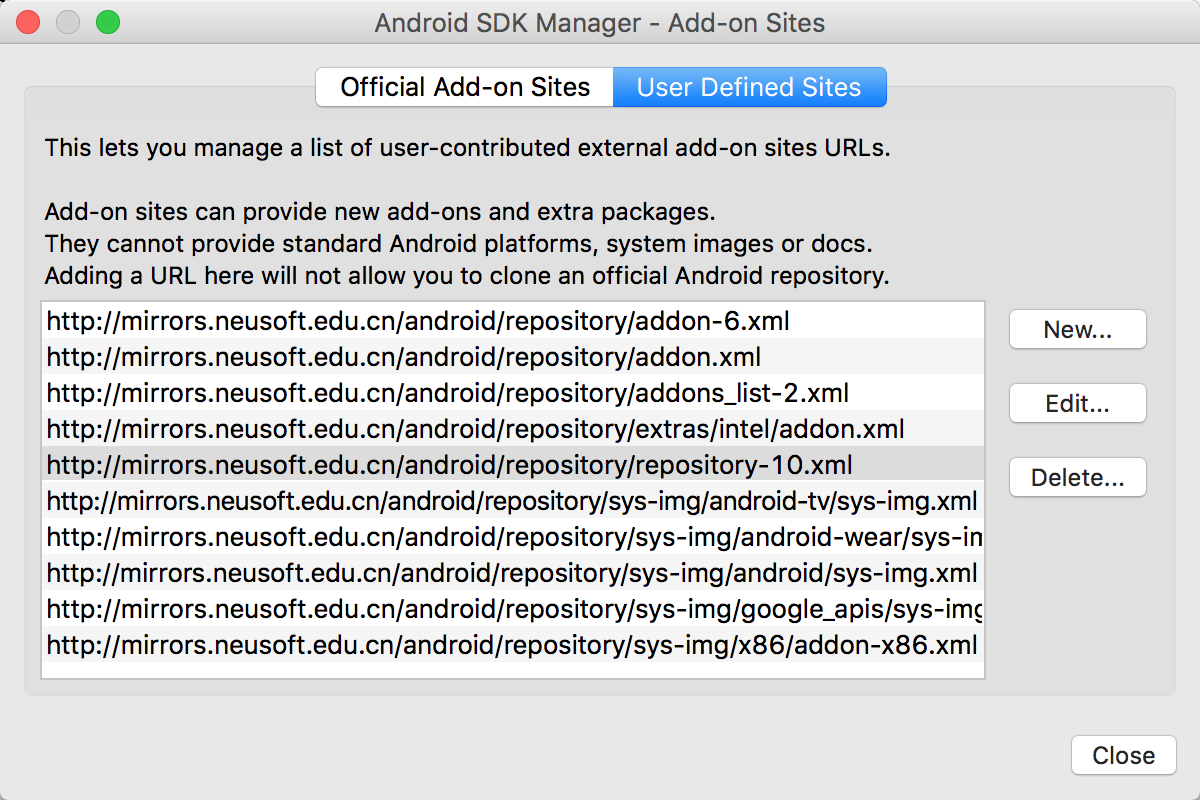The height and width of the screenshot is (800, 1200).
Task: Click the New... button
Action: point(1077,329)
